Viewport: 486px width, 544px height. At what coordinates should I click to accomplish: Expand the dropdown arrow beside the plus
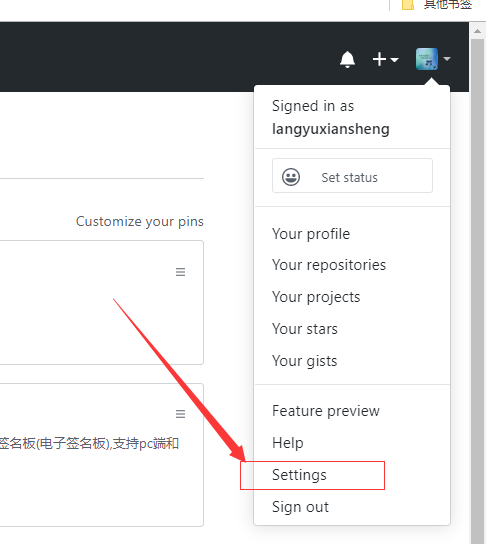(x=394, y=60)
